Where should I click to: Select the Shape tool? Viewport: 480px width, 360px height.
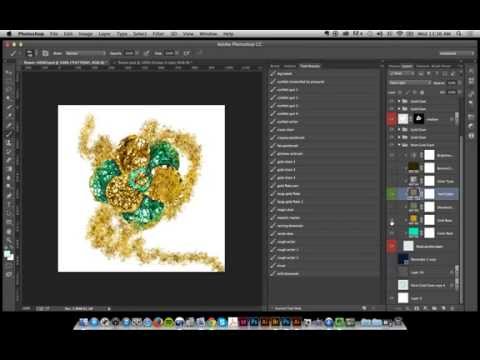[x=9, y=222]
